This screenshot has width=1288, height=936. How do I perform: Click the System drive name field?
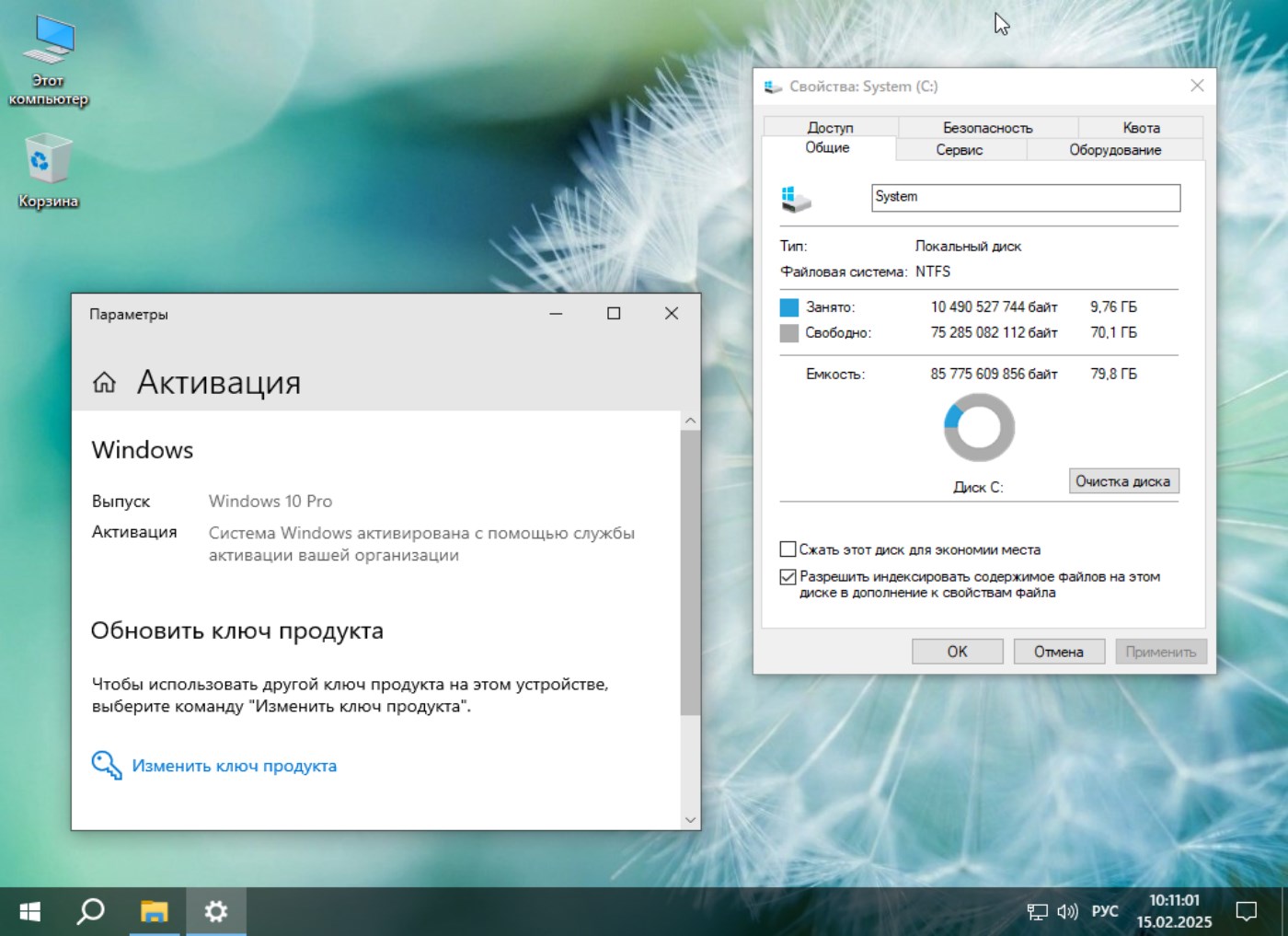1026,198
